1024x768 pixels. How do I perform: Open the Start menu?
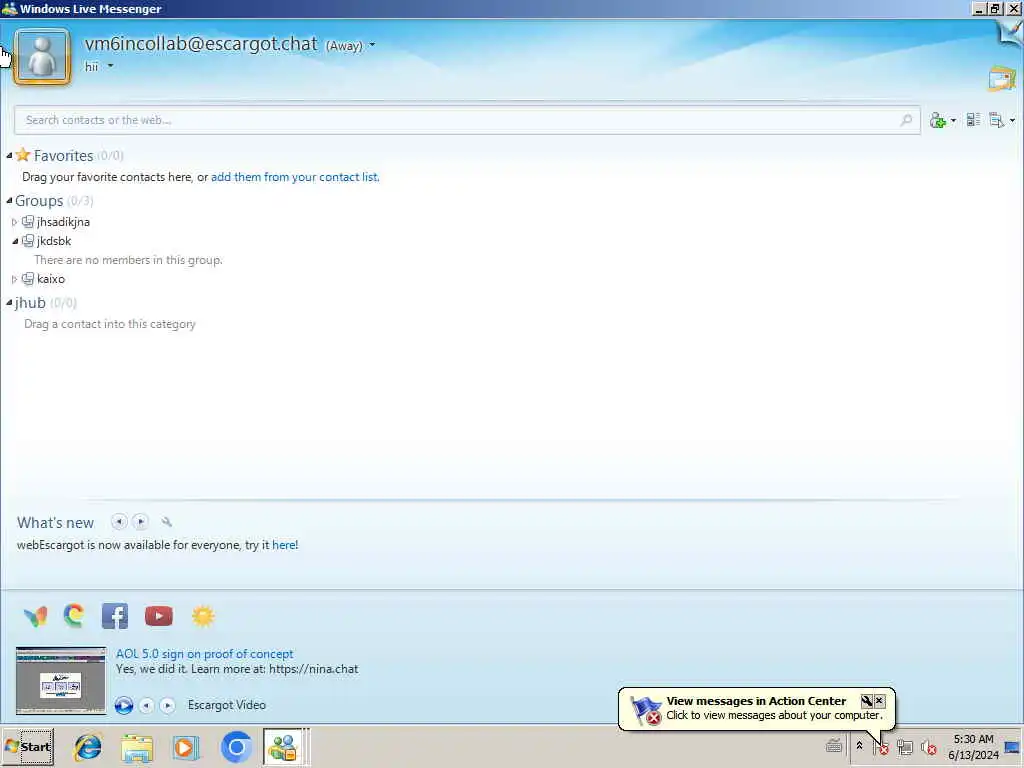pos(28,746)
